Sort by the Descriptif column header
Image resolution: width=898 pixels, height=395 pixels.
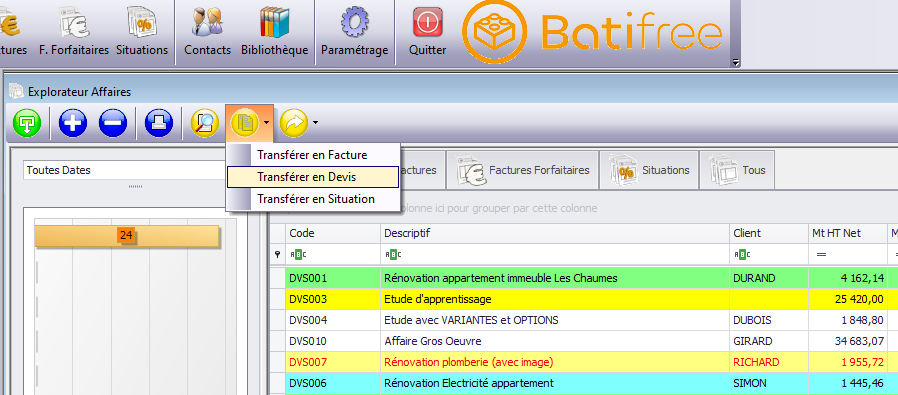tap(555, 233)
